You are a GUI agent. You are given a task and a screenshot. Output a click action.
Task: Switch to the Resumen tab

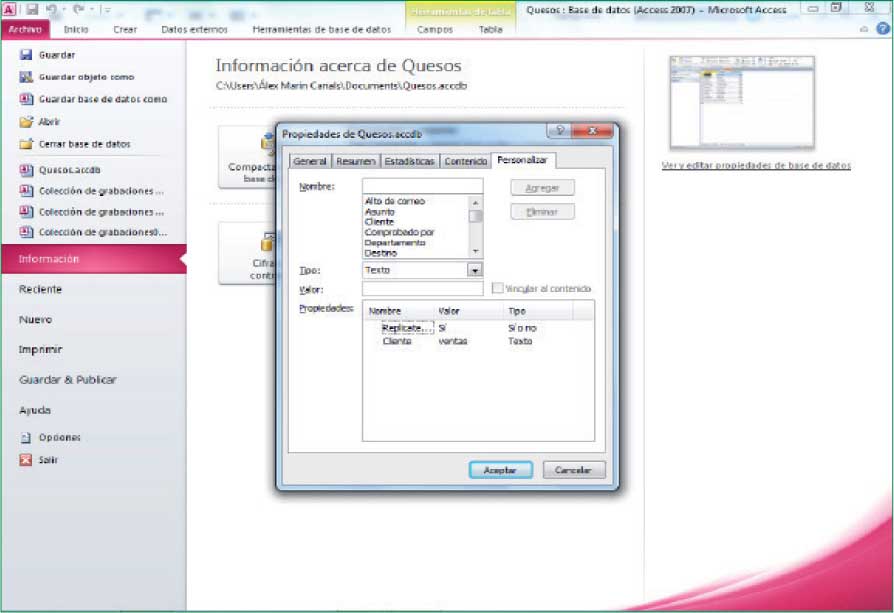pos(356,161)
